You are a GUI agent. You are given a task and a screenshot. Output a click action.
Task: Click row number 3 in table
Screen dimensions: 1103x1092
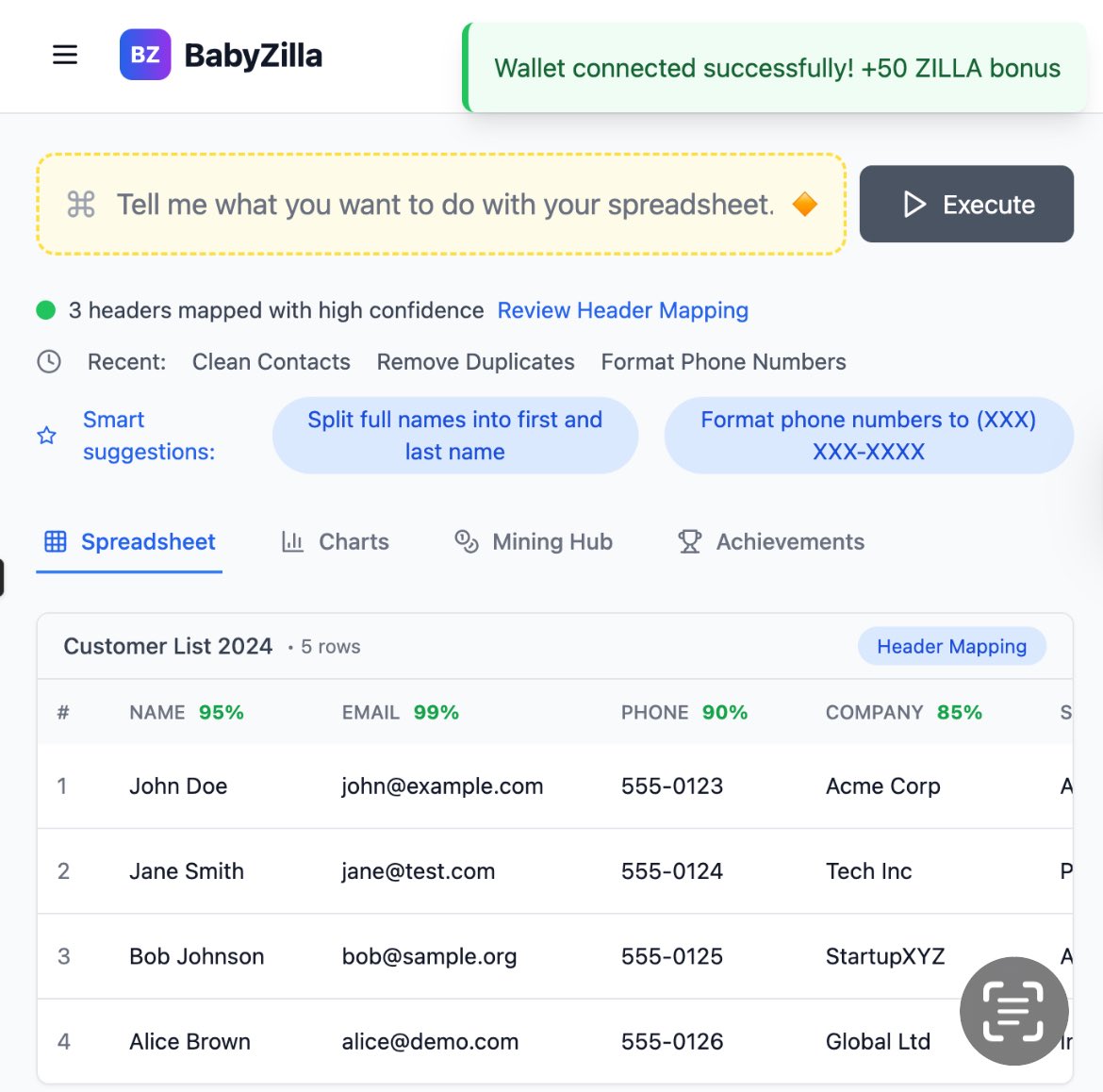coord(63,956)
